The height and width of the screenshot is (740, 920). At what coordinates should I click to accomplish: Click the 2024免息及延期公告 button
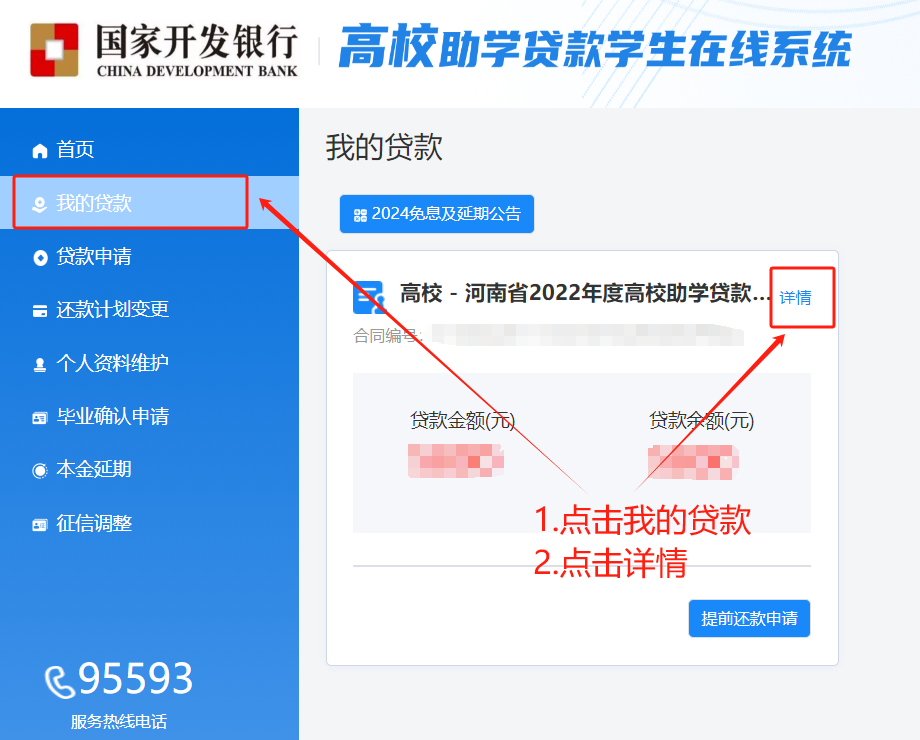click(x=437, y=214)
